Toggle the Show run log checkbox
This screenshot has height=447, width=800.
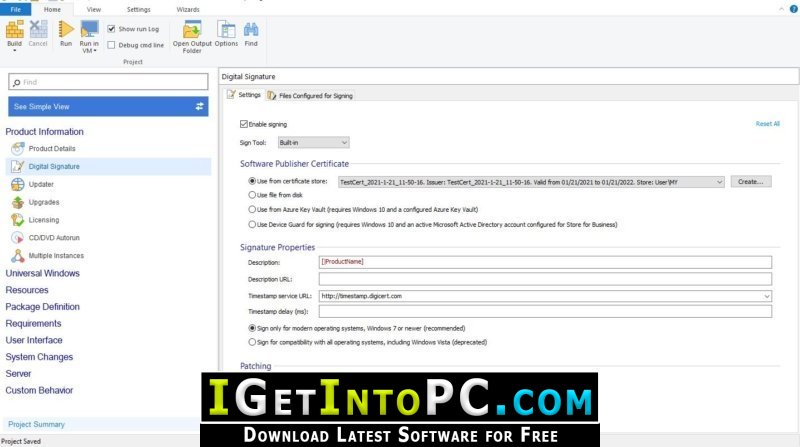(111, 29)
